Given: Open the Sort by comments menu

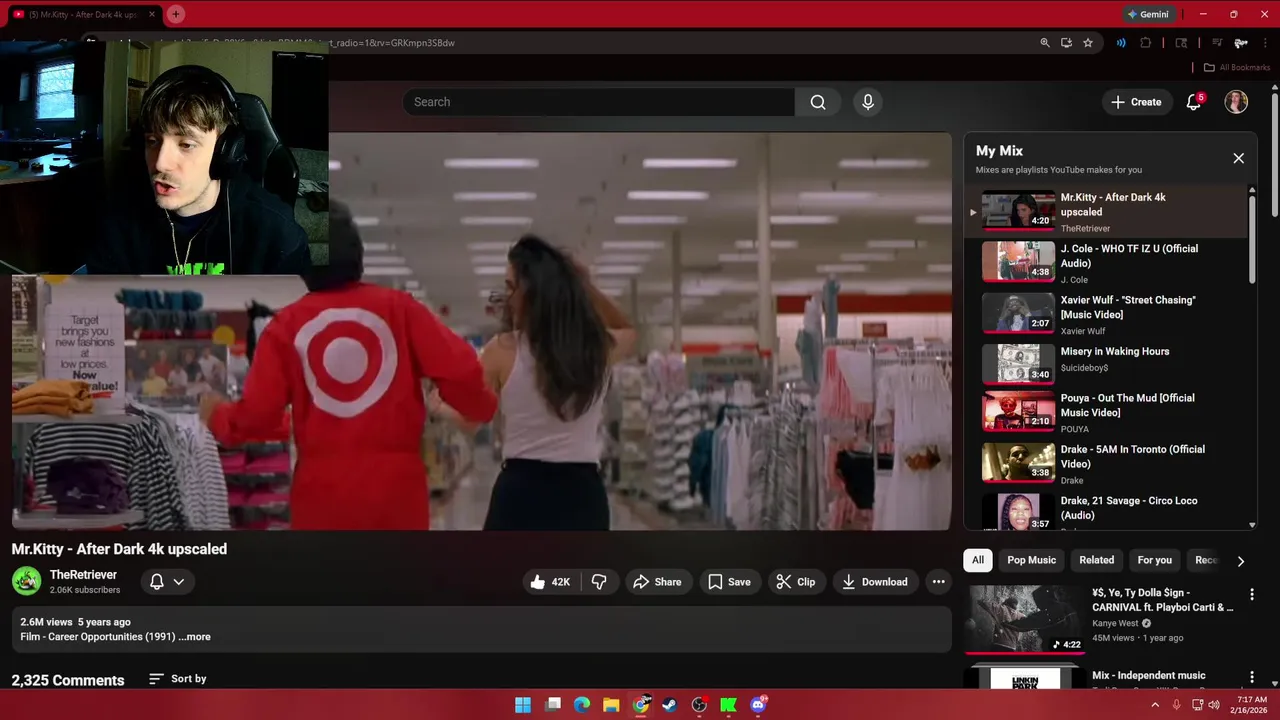Looking at the screenshot, I should click(x=178, y=679).
